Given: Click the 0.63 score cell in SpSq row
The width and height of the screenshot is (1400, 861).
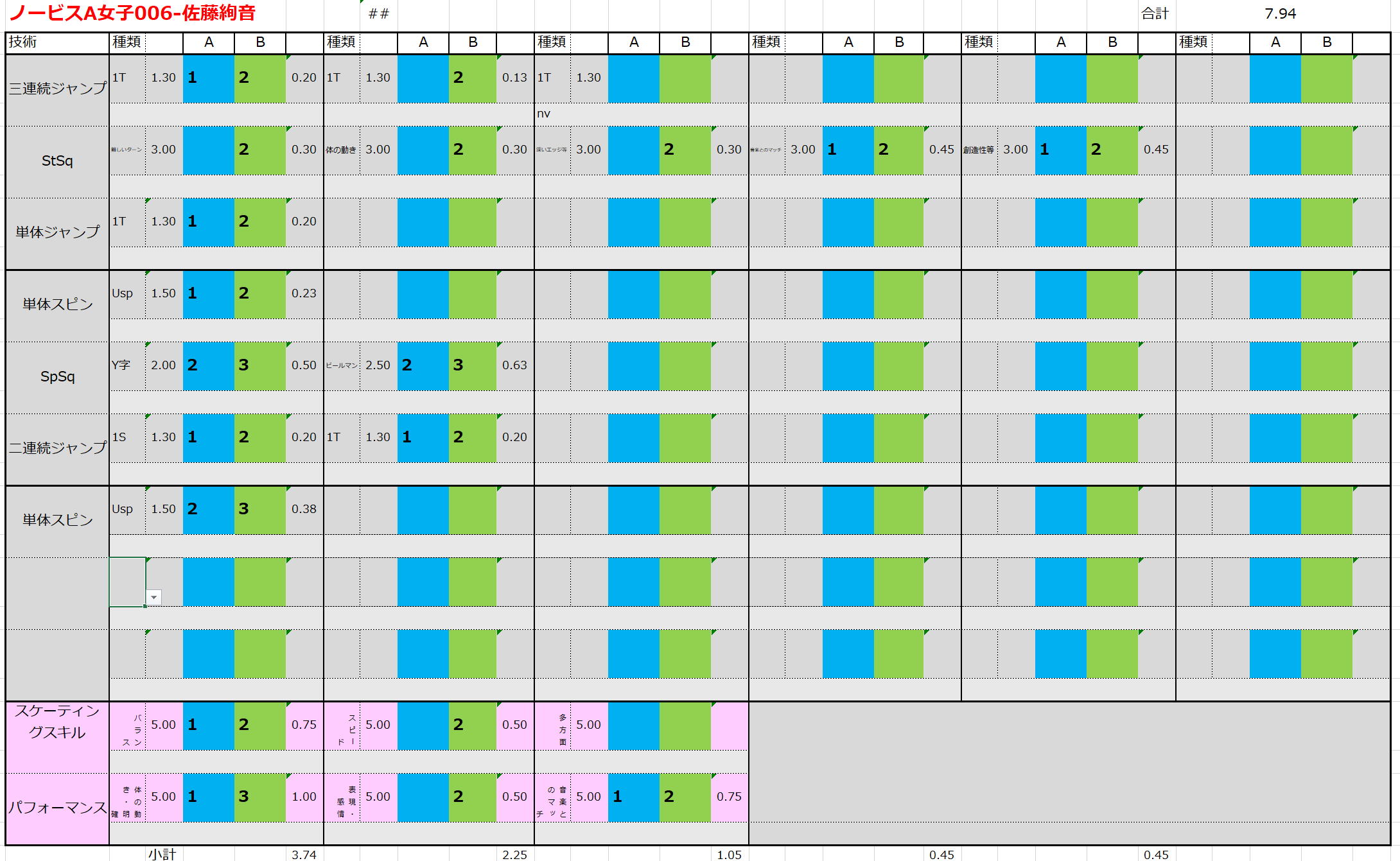Looking at the screenshot, I should 514,365.
